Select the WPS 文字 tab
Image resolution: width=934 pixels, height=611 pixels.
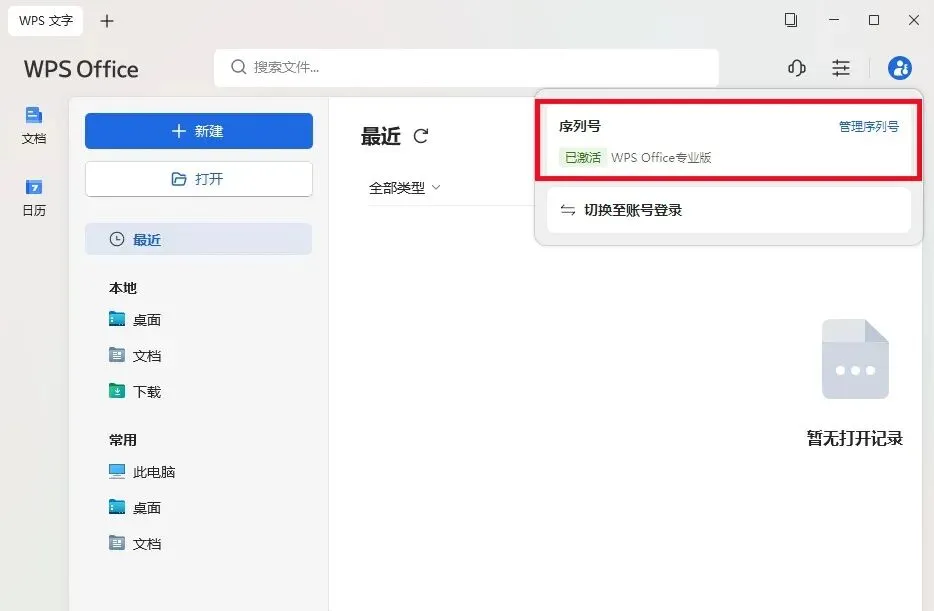pos(46,21)
